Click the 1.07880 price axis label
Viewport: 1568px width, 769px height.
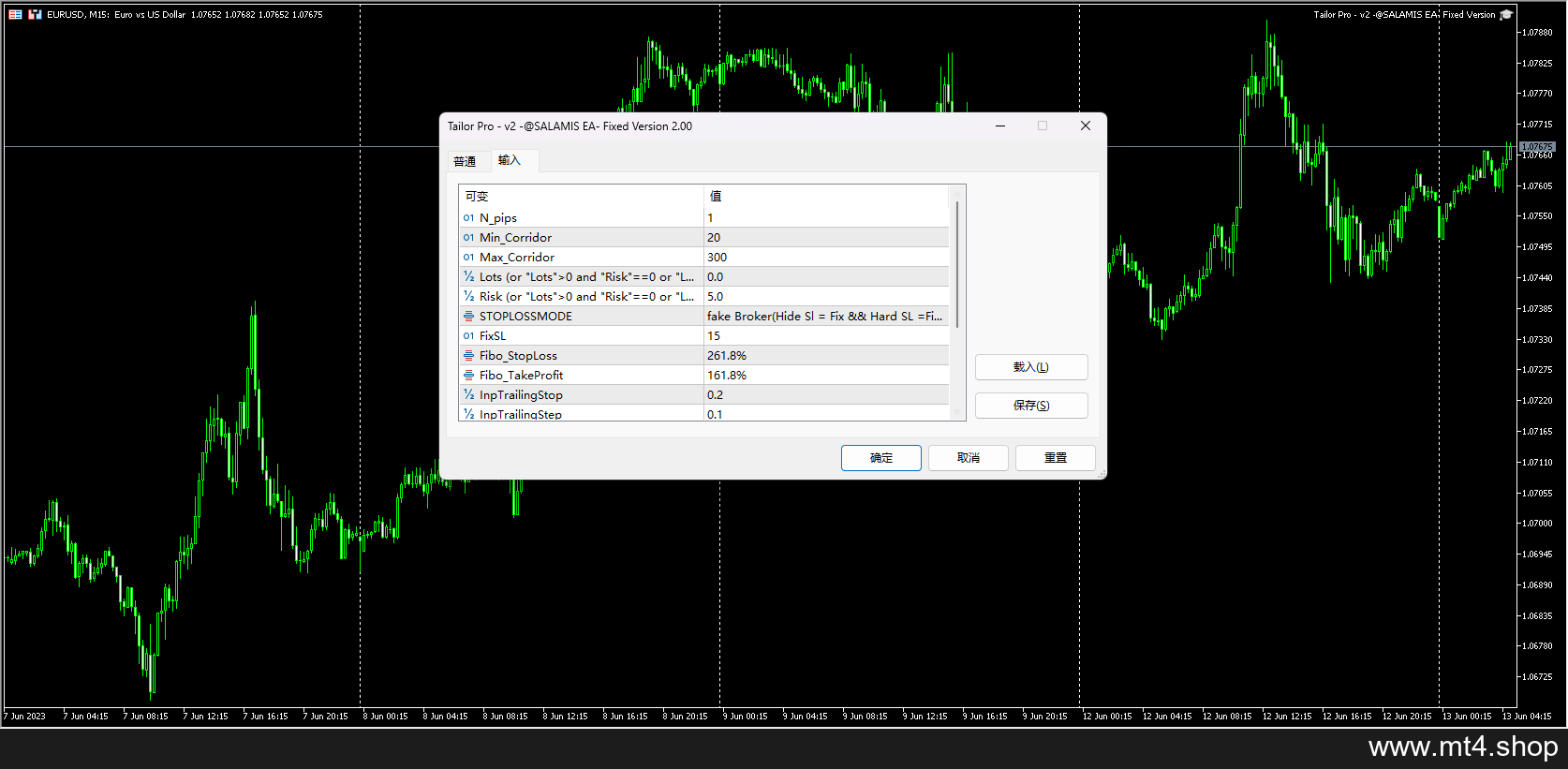(x=1537, y=33)
